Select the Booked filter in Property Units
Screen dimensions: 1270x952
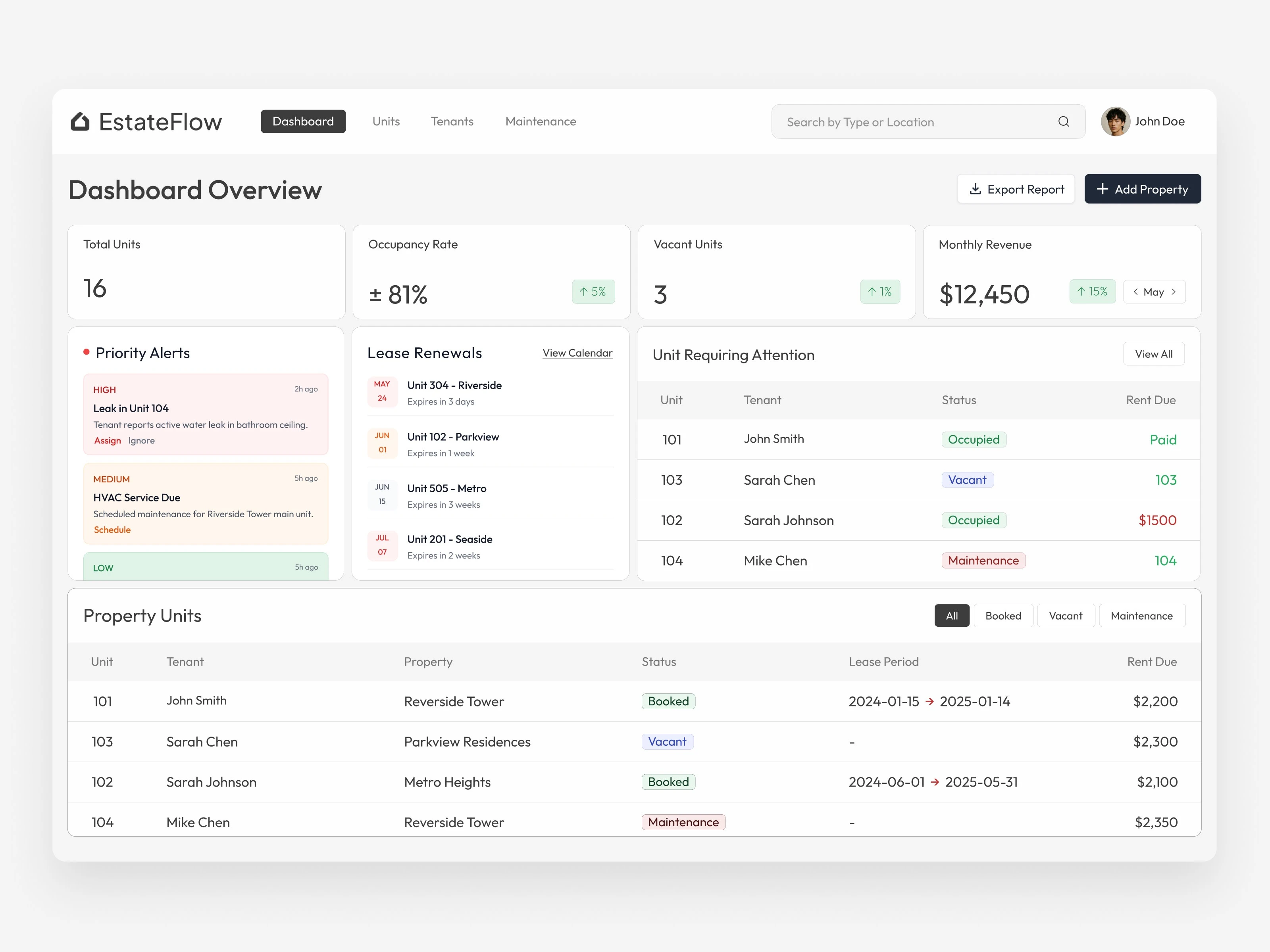tap(1003, 616)
